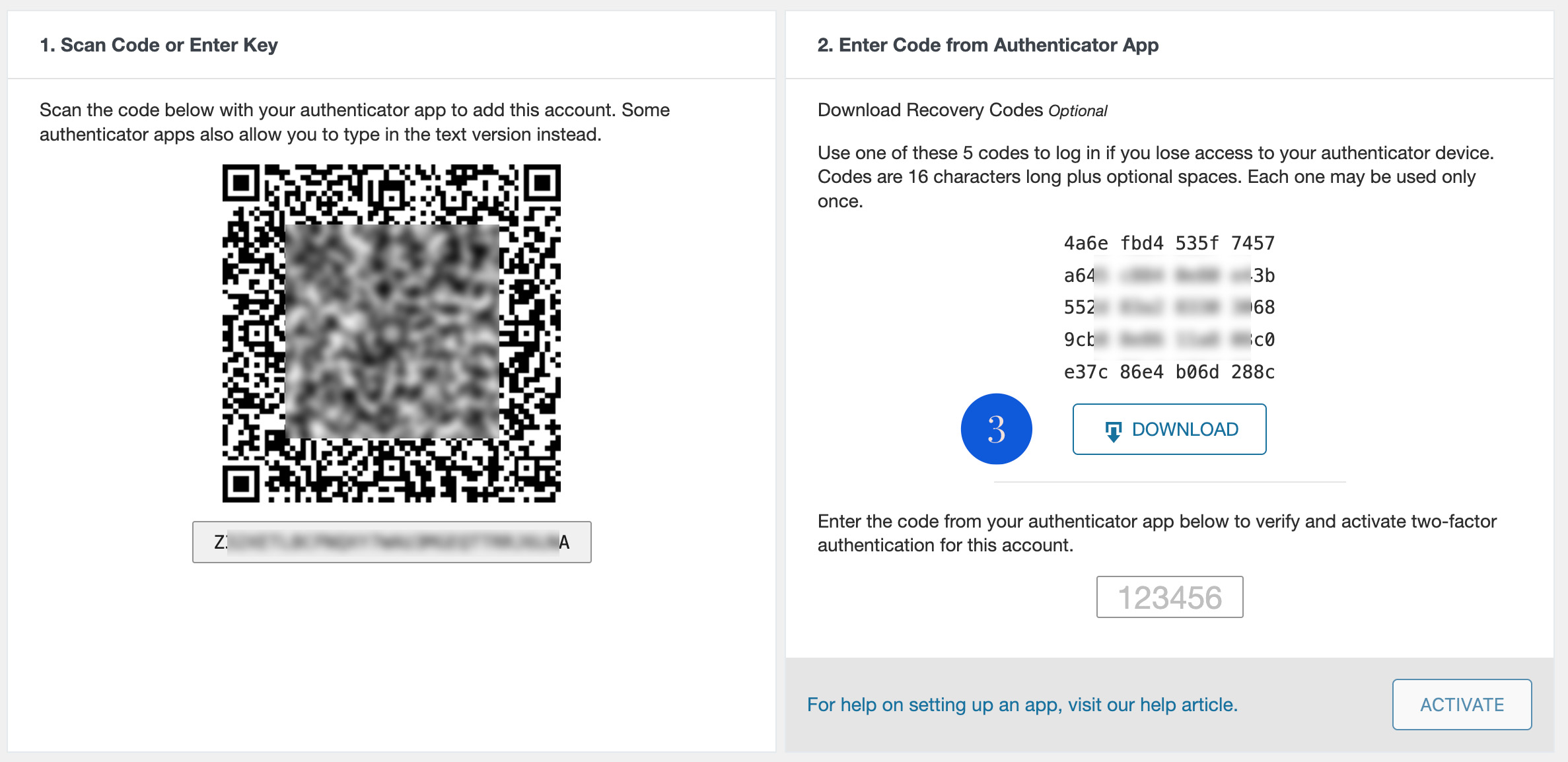Click the recovery code starting with 9cb
Image resolution: width=1568 pixels, height=762 pixels.
click(x=1169, y=339)
